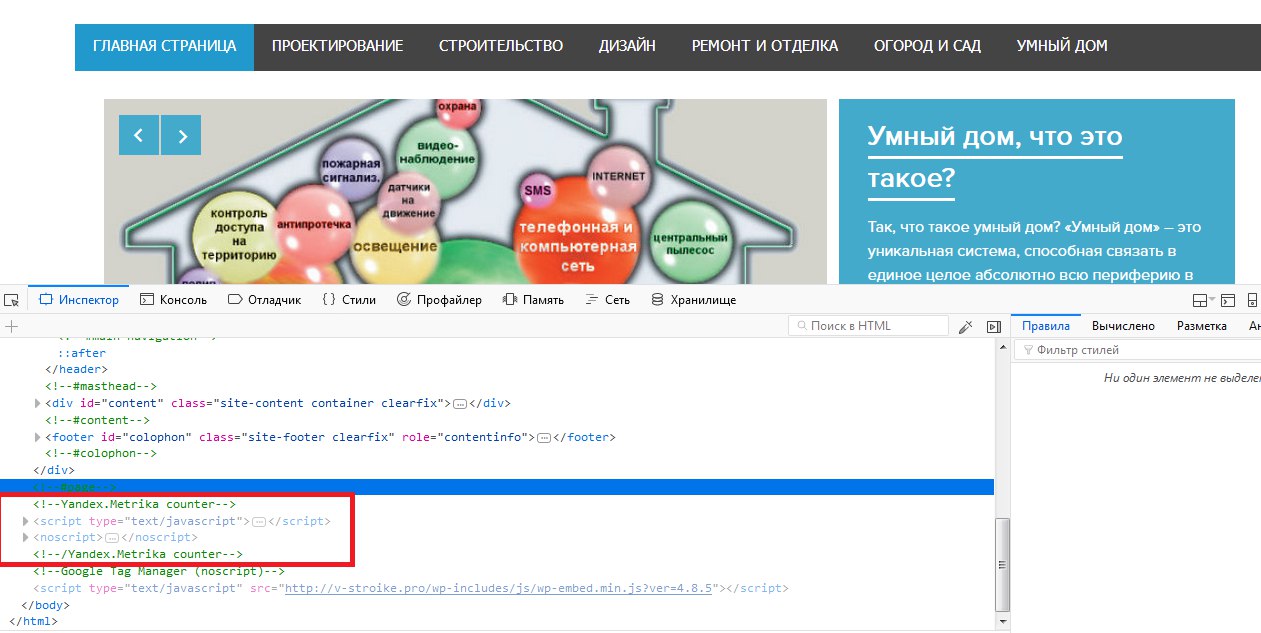
Task: Expand the div id="content" node
Action: click(38, 404)
